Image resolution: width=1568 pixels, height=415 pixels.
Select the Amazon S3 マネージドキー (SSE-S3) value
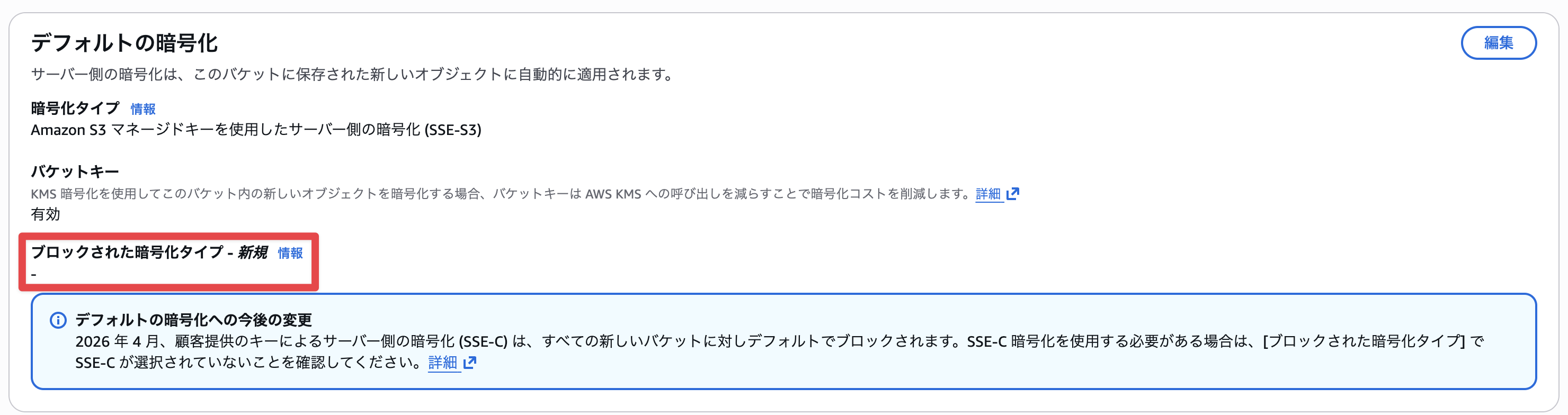click(x=256, y=130)
